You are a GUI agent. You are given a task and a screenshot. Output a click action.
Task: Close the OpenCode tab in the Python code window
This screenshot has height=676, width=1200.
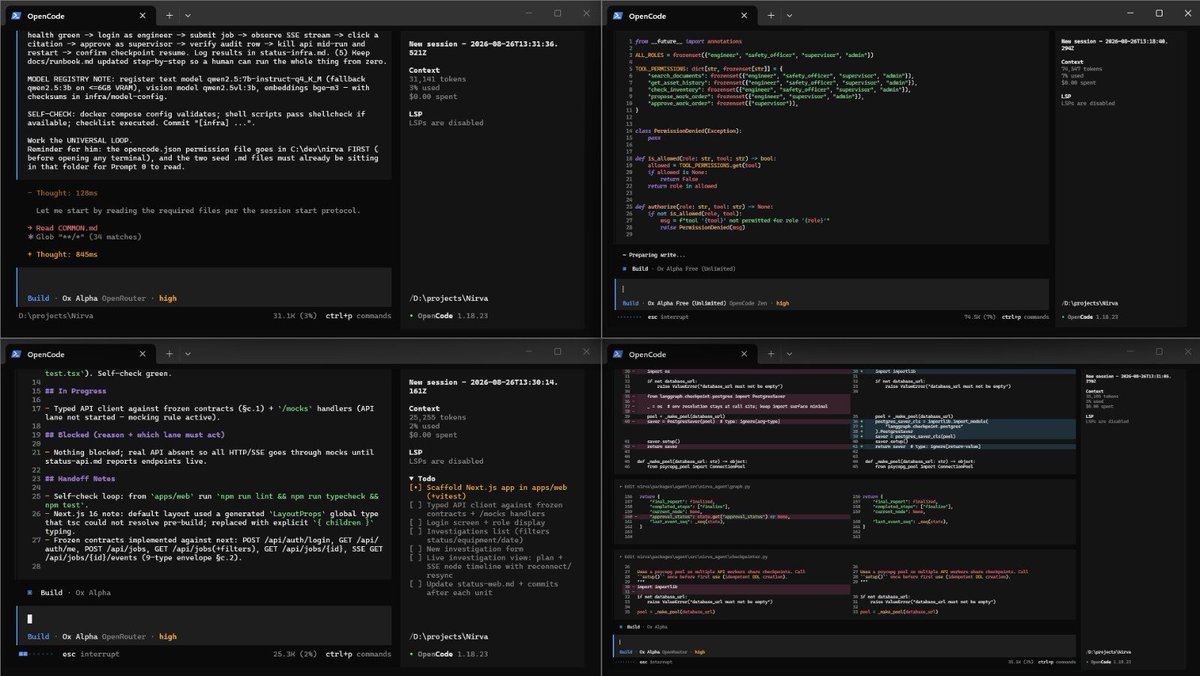point(746,15)
